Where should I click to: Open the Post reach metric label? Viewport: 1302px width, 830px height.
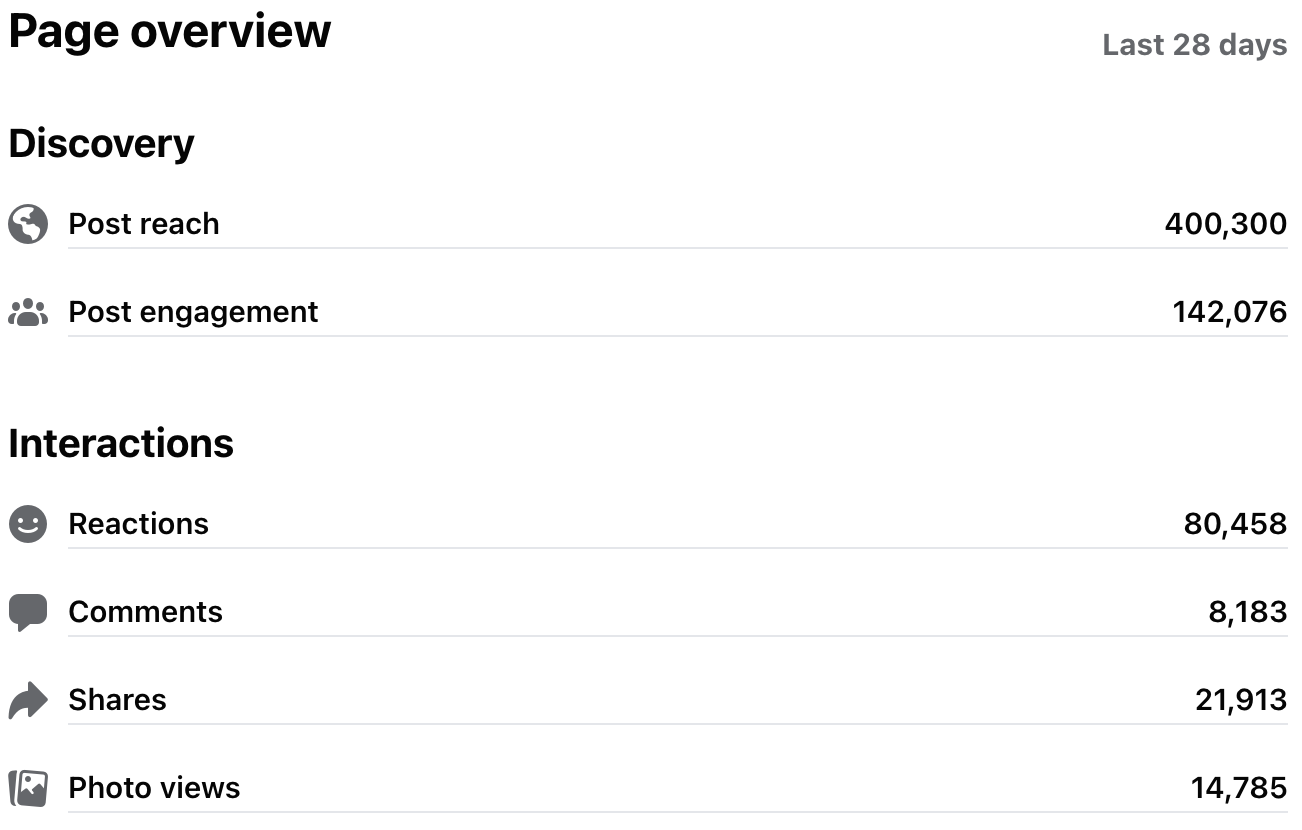[144, 224]
